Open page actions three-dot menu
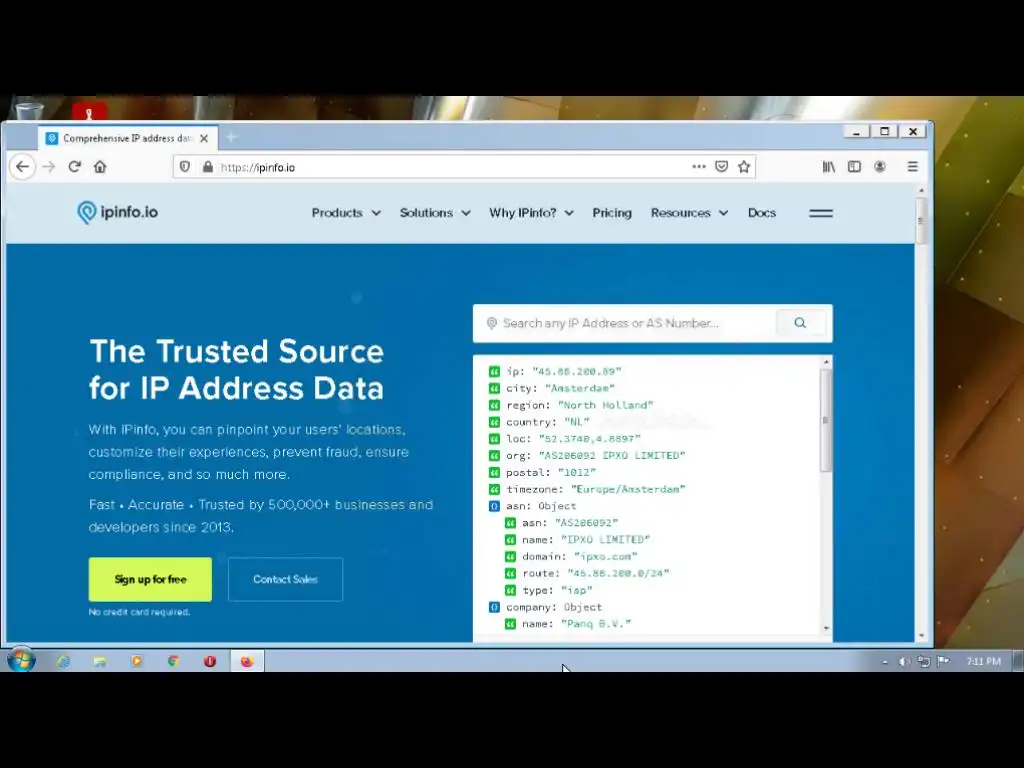The width and height of the screenshot is (1024, 768). (699, 167)
